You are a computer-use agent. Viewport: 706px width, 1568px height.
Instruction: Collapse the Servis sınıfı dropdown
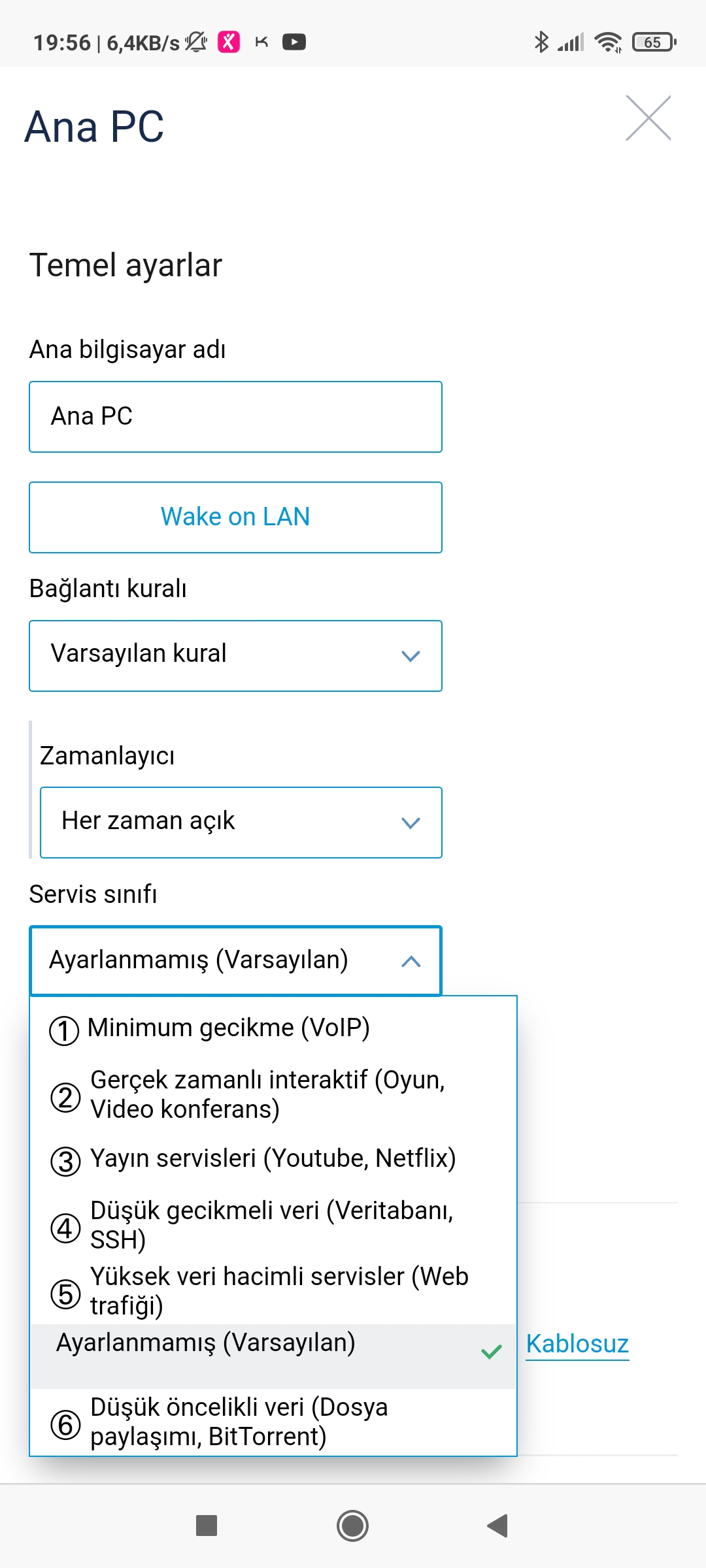click(235, 960)
